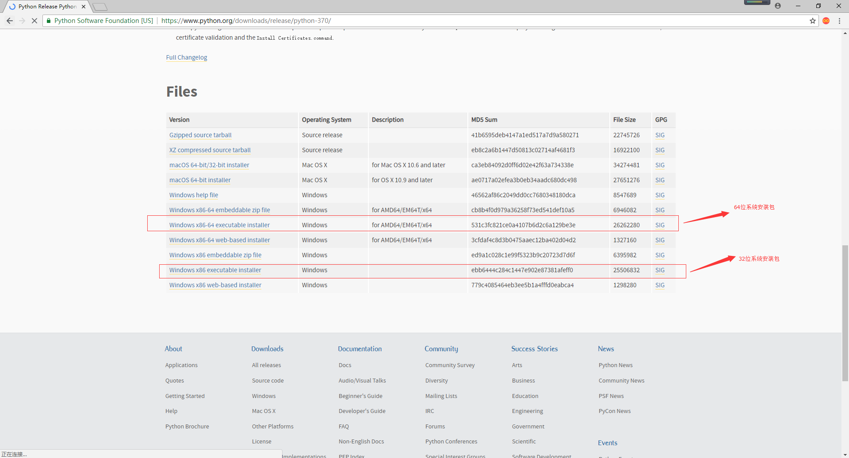The height and width of the screenshot is (458, 849).
Task: Open the Community footer heading
Action: (441, 349)
